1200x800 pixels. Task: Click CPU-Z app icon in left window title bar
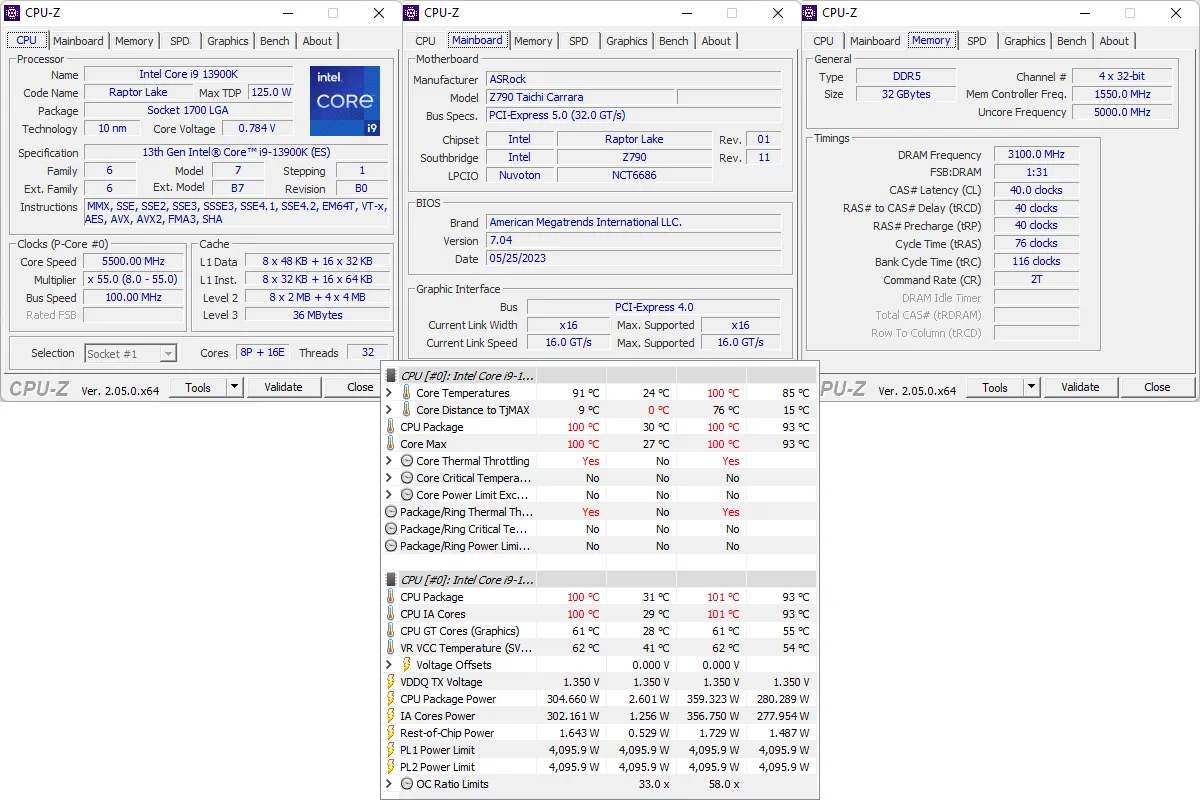(13, 13)
